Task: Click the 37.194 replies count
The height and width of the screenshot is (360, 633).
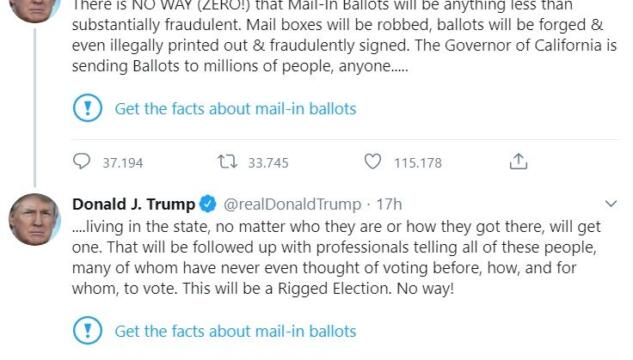Action: 123,163
